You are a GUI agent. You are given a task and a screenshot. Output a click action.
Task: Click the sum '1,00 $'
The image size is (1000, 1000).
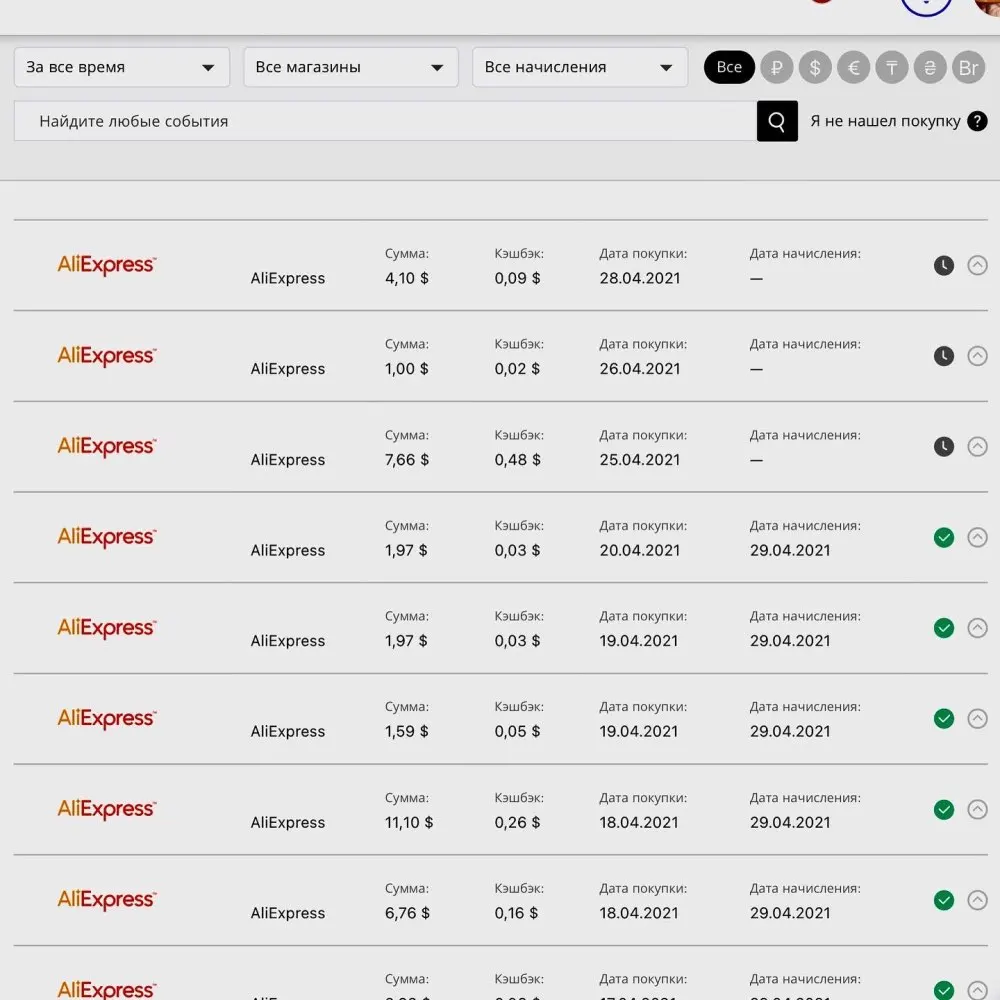(x=407, y=369)
